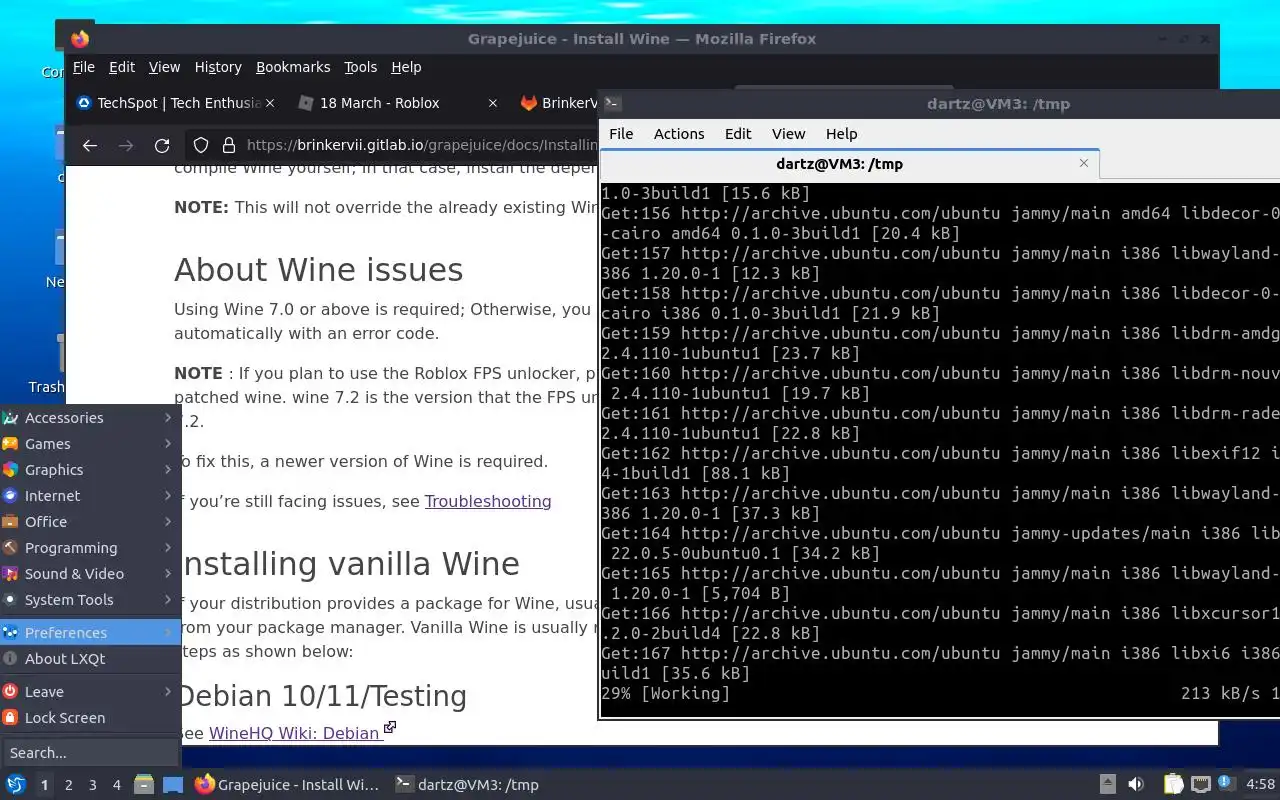This screenshot has width=1280, height=800.
Task: Open the LXQt start menu bird icon
Action: point(15,785)
